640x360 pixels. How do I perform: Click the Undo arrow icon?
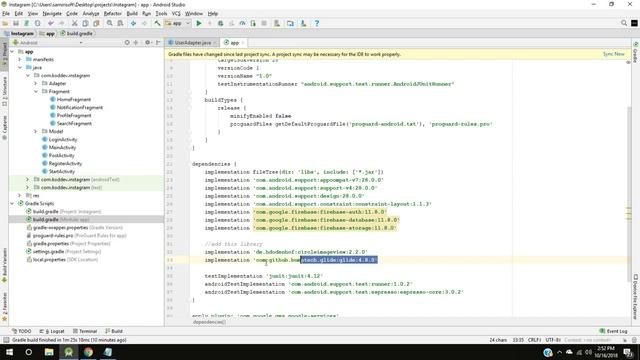point(51,23)
